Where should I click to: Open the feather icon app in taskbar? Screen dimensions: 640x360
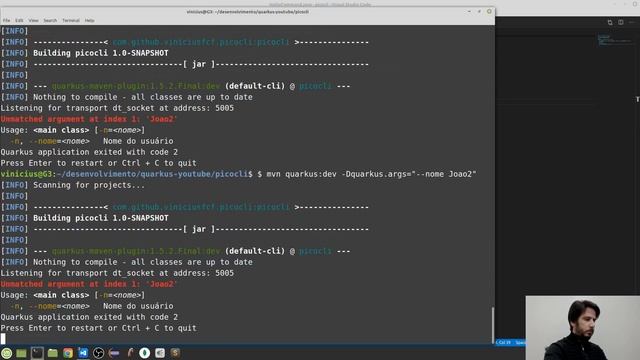[130, 353]
